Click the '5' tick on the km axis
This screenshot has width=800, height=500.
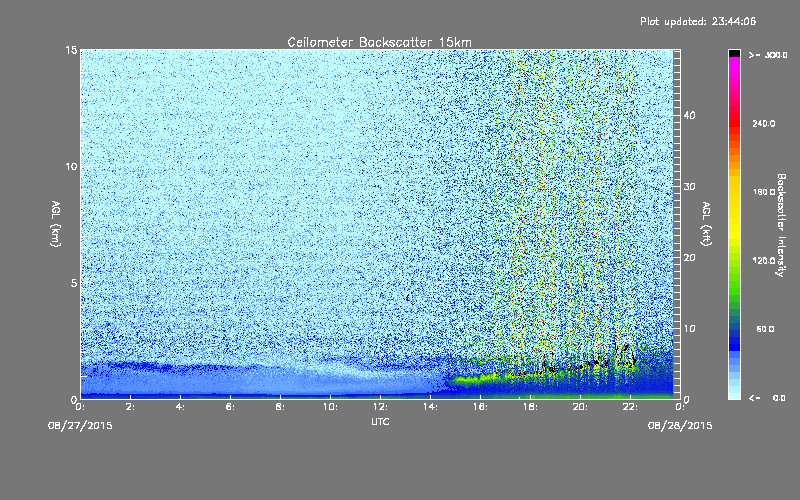[74, 283]
